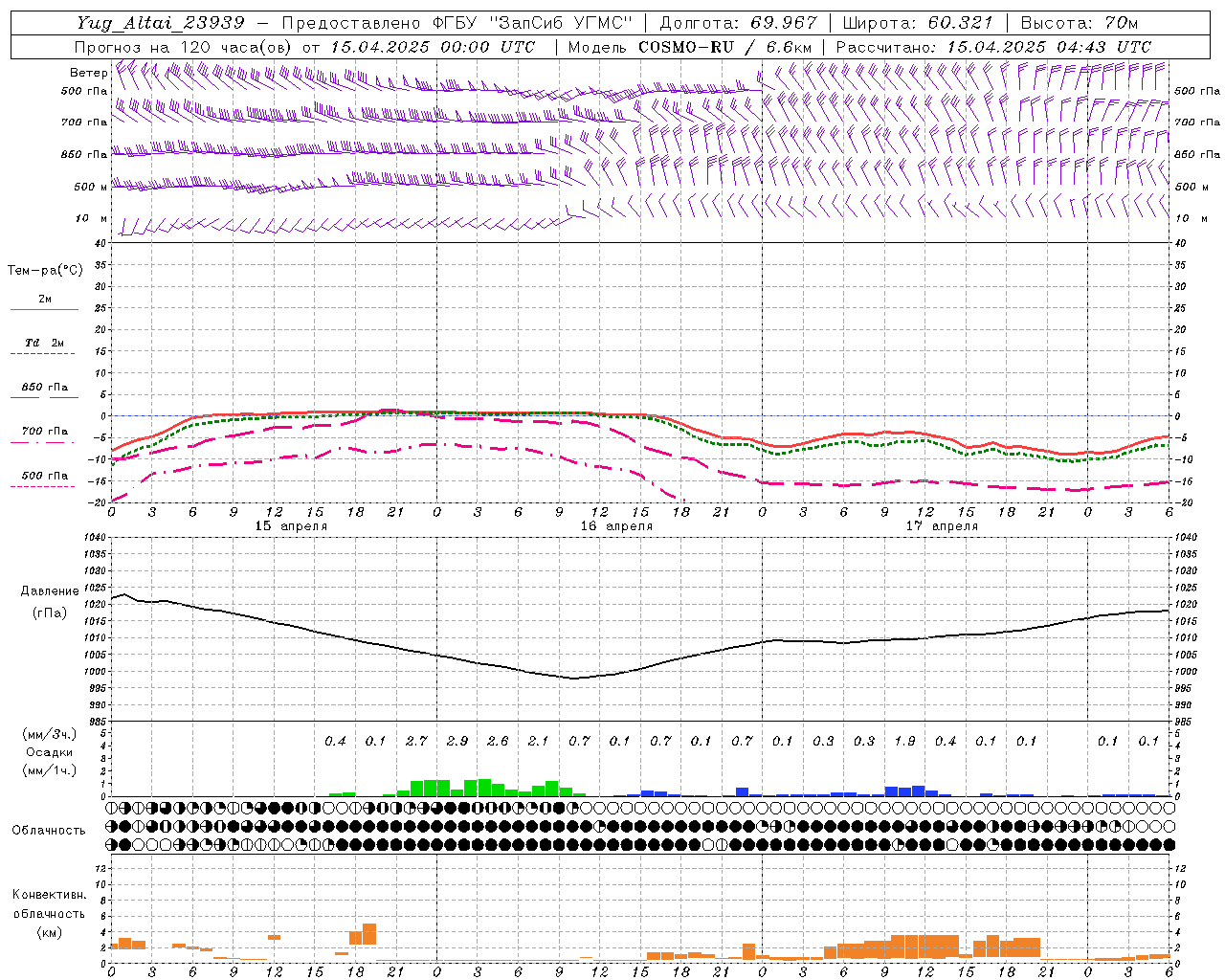
Task: Click the (мм/1ч.) unit label
Action: [x=49, y=770]
